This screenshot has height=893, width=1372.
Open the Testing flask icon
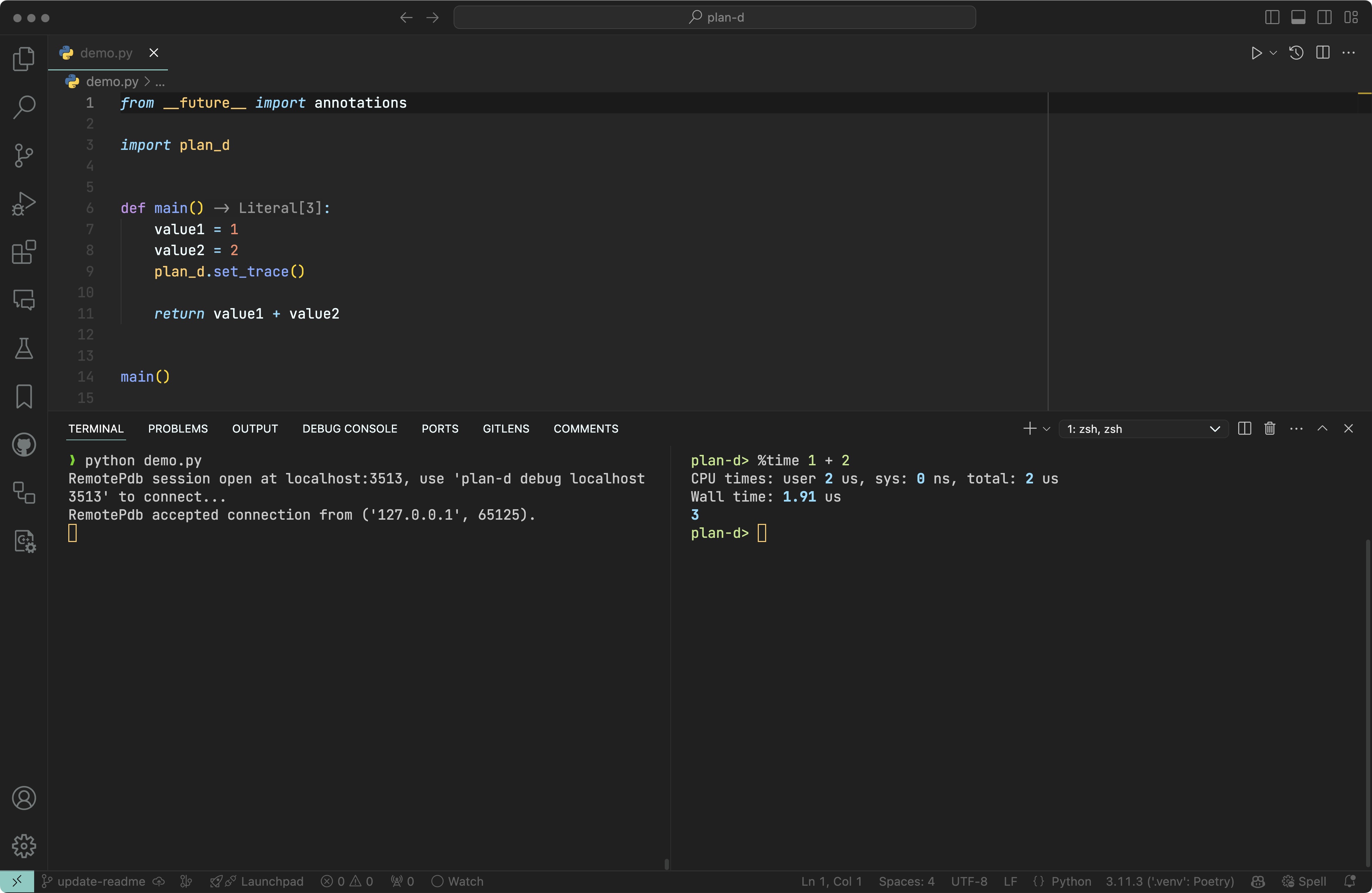click(x=24, y=349)
